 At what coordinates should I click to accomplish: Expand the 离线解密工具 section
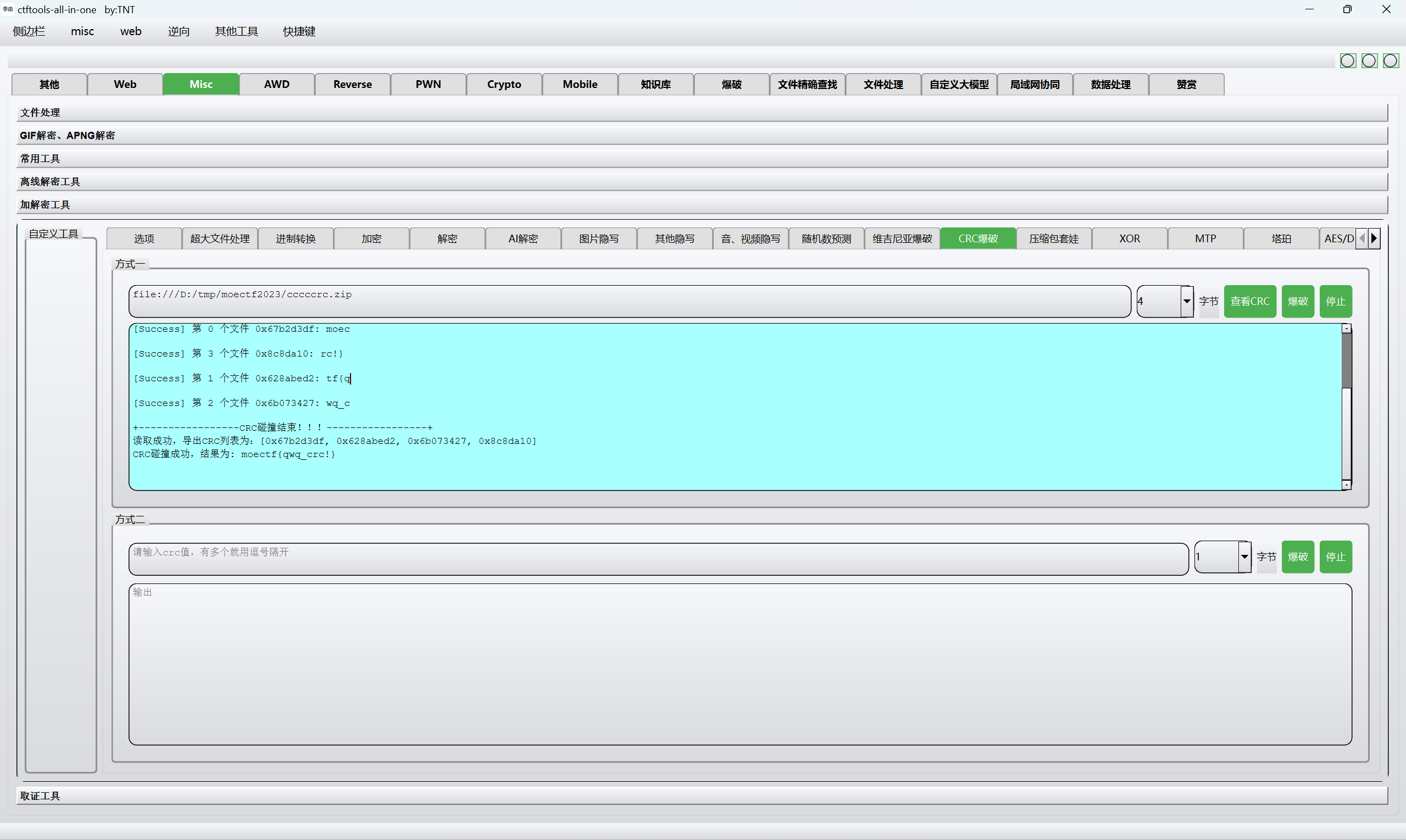point(702,182)
